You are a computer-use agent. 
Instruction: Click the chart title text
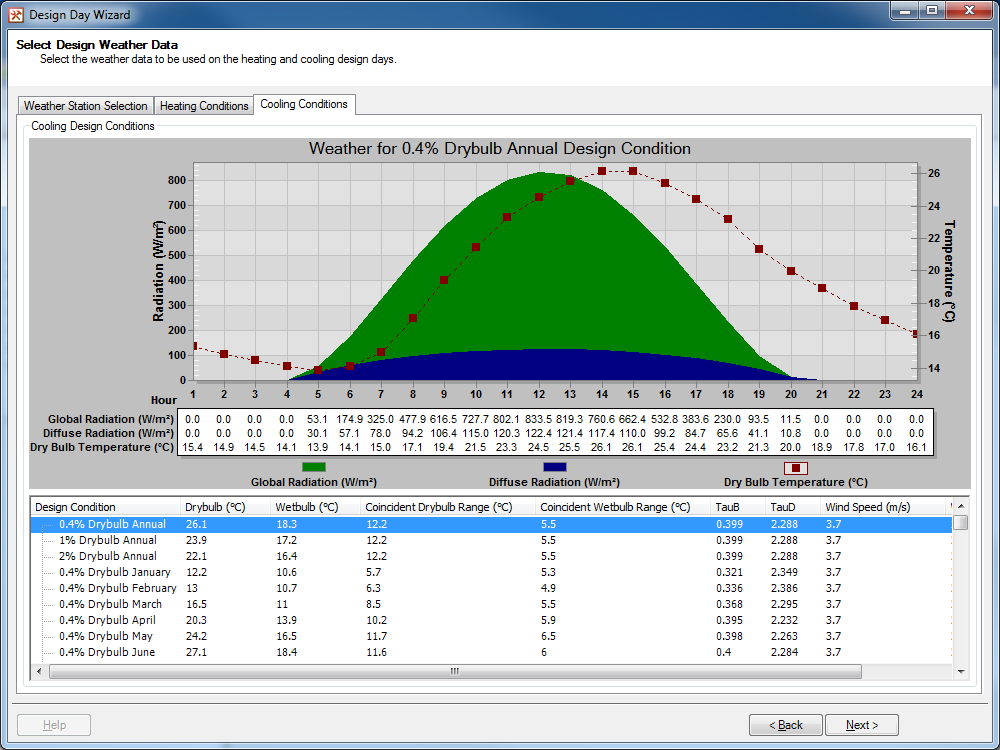pyautogui.click(x=499, y=149)
